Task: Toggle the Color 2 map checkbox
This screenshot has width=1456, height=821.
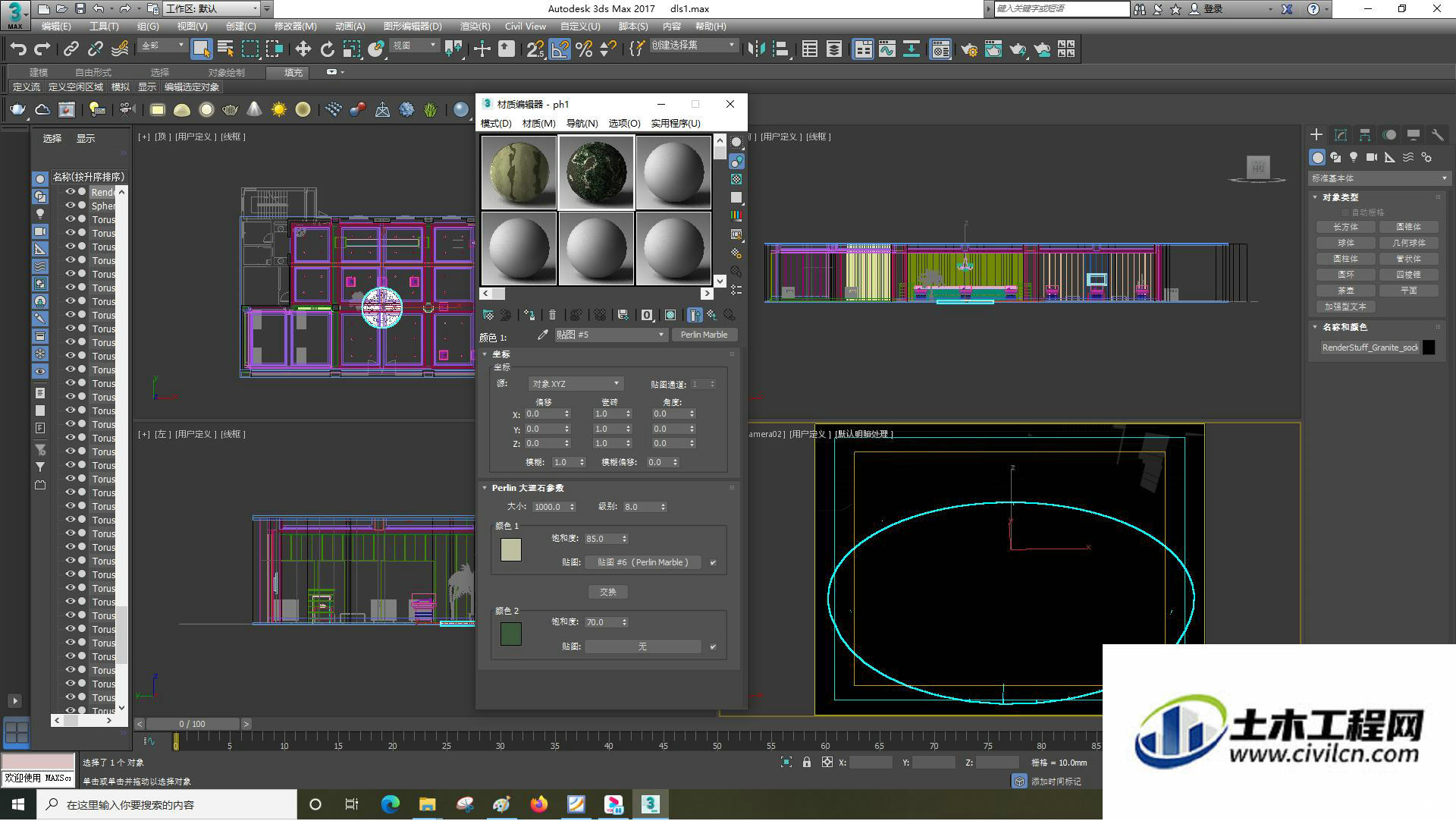Action: 713,647
